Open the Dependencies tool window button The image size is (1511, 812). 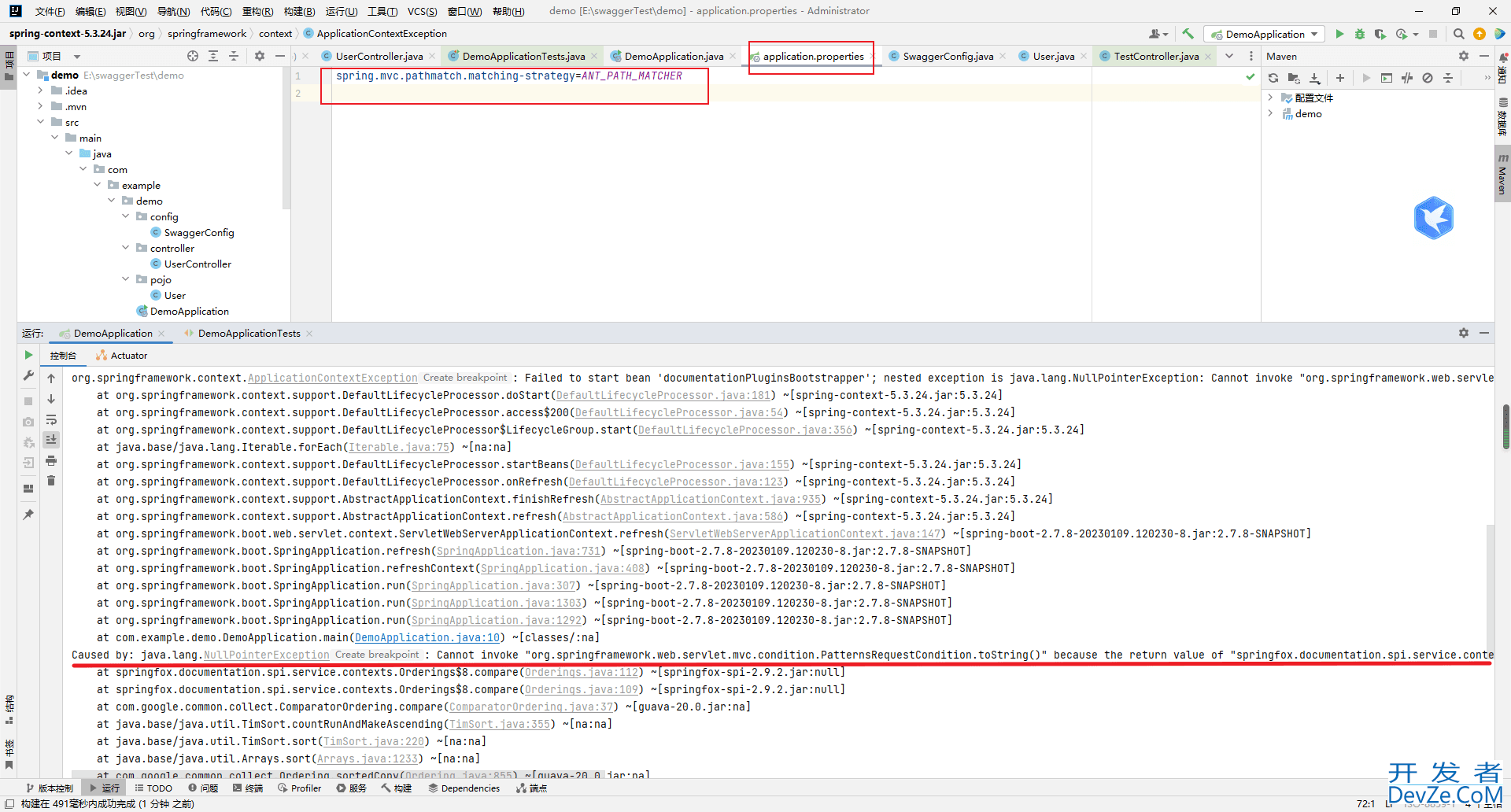tap(464, 788)
